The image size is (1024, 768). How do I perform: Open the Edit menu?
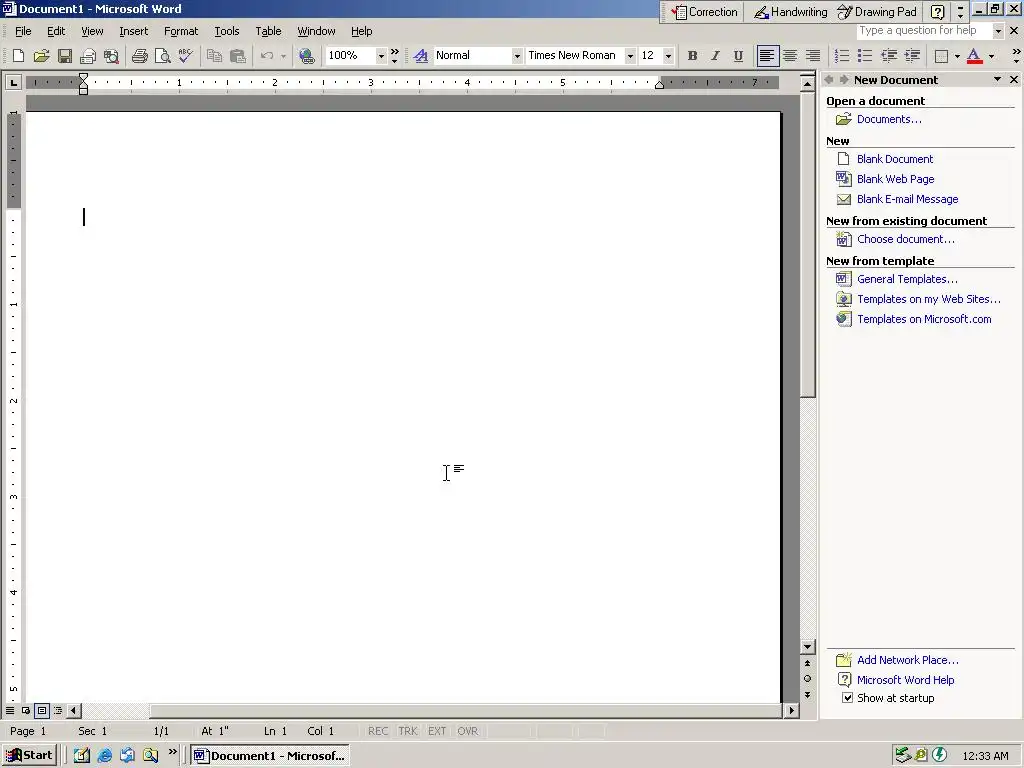pyautogui.click(x=56, y=31)
